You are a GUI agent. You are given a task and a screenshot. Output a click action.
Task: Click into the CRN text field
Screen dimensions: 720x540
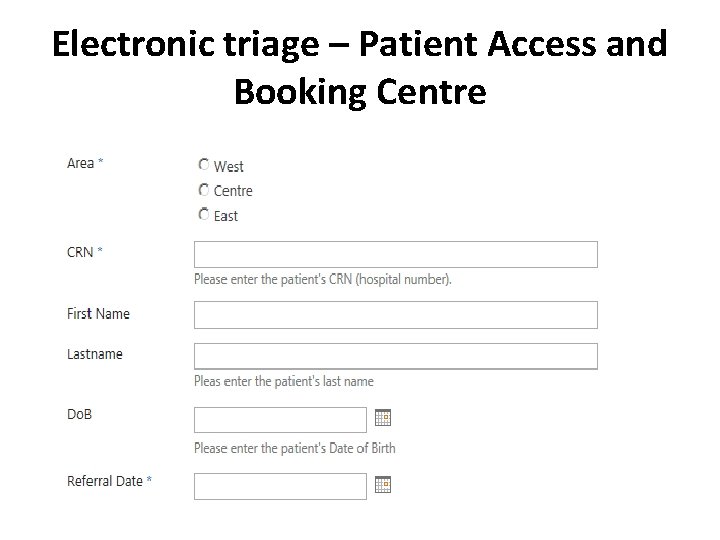[395, 254]
